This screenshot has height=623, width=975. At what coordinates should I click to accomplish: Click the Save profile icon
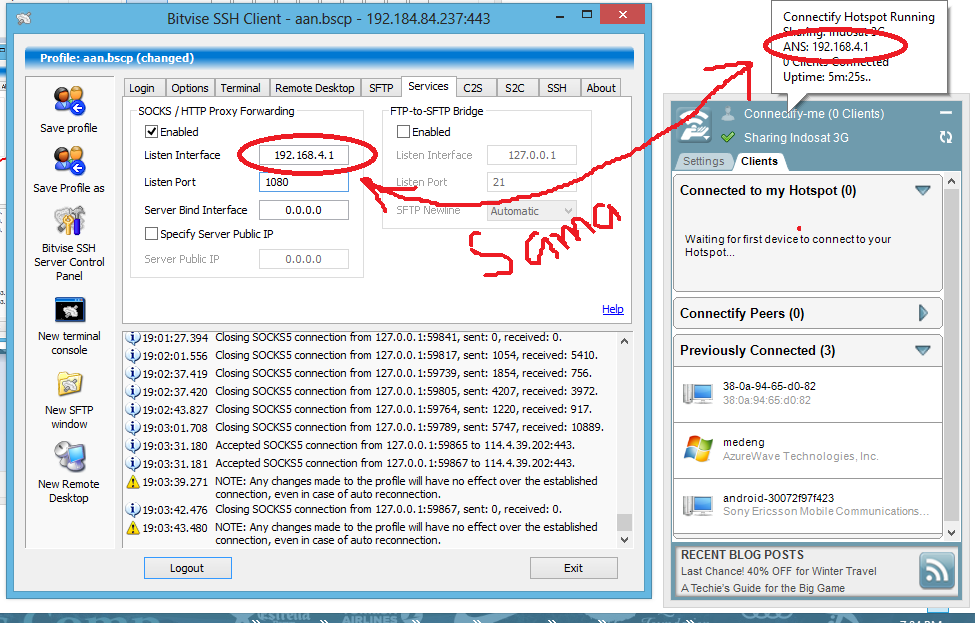click(x=69, y=101)
